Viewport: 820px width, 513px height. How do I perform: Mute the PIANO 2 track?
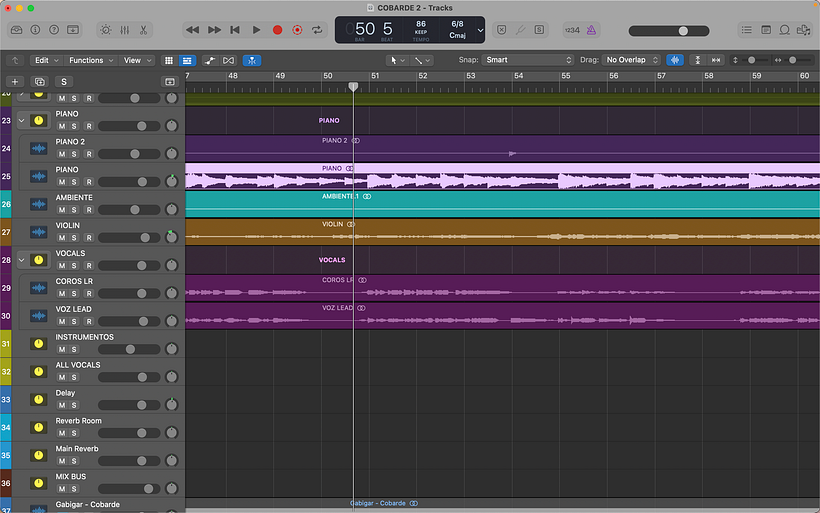[62, 154]
